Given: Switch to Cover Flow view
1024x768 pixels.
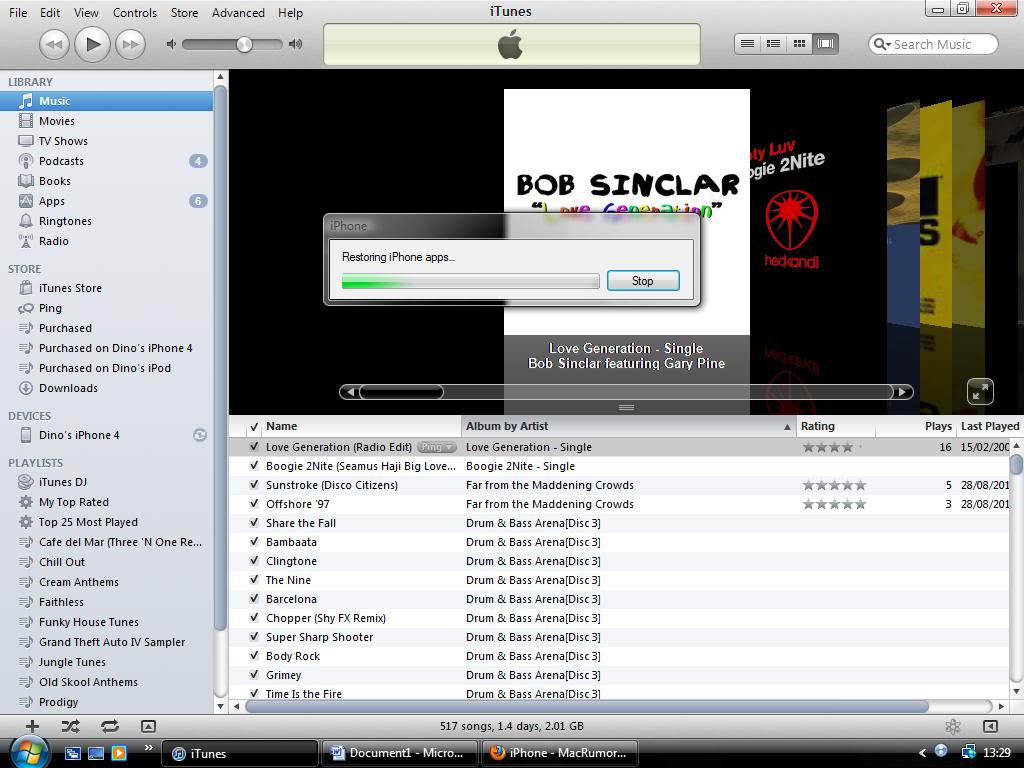Looking at the screenshot, I should 825,44.
